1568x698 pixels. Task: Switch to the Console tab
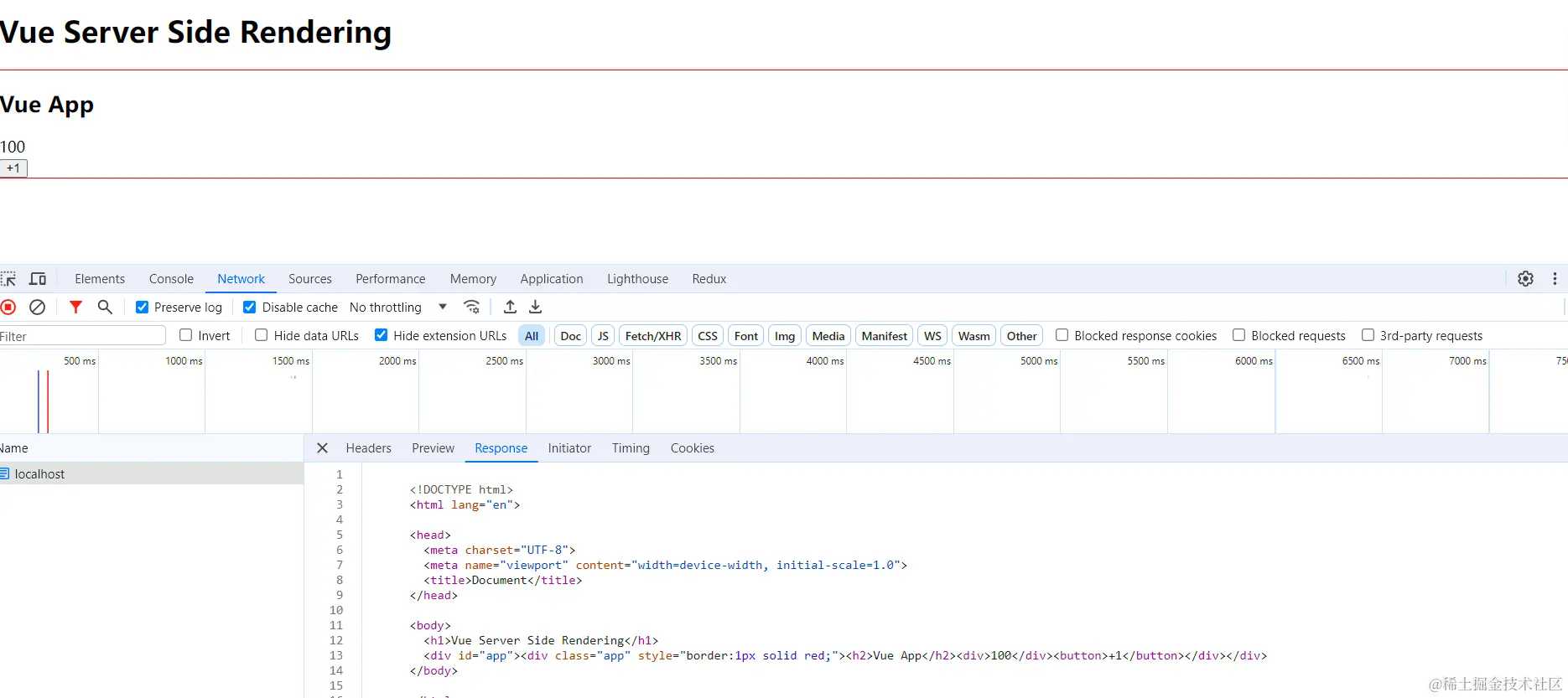171,279
